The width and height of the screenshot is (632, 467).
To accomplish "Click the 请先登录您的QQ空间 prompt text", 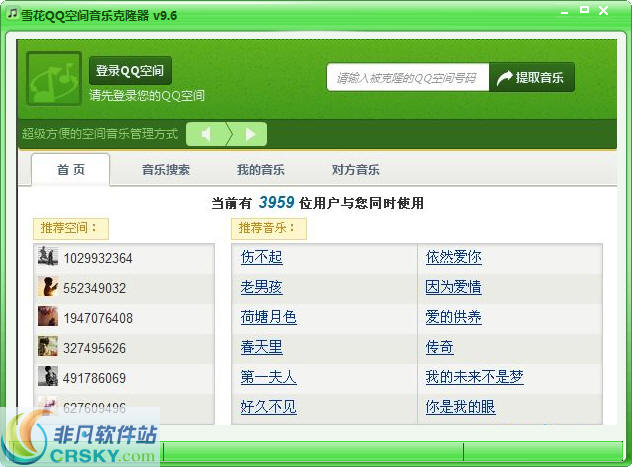I will coord(147,95).
